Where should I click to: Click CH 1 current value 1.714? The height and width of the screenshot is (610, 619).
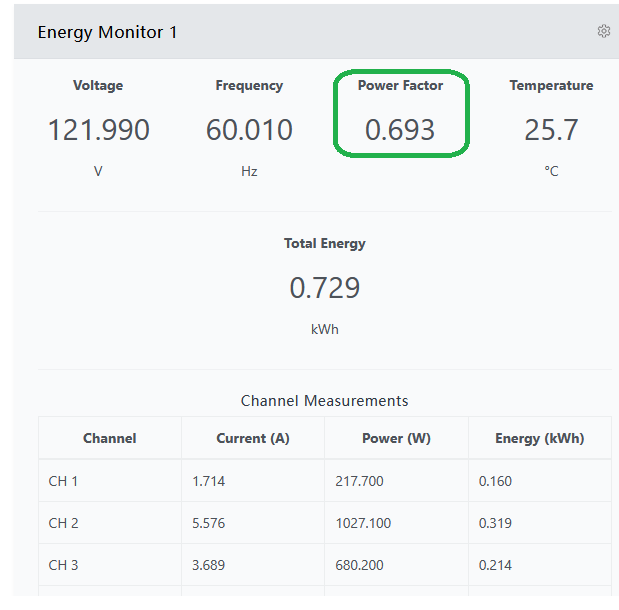pos(208,481)
